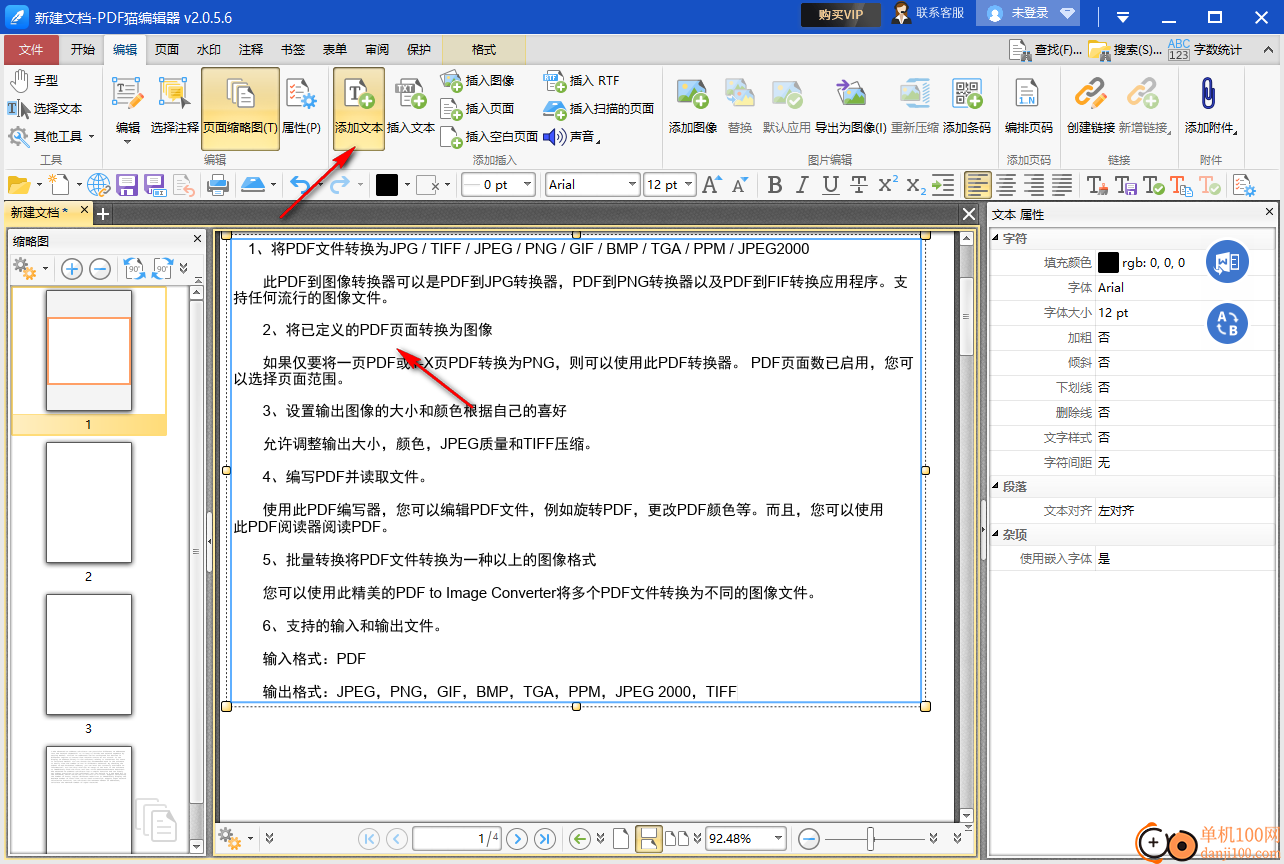
Task: Zoom in thumbnails with plus icon
Action: coord(72,268)
